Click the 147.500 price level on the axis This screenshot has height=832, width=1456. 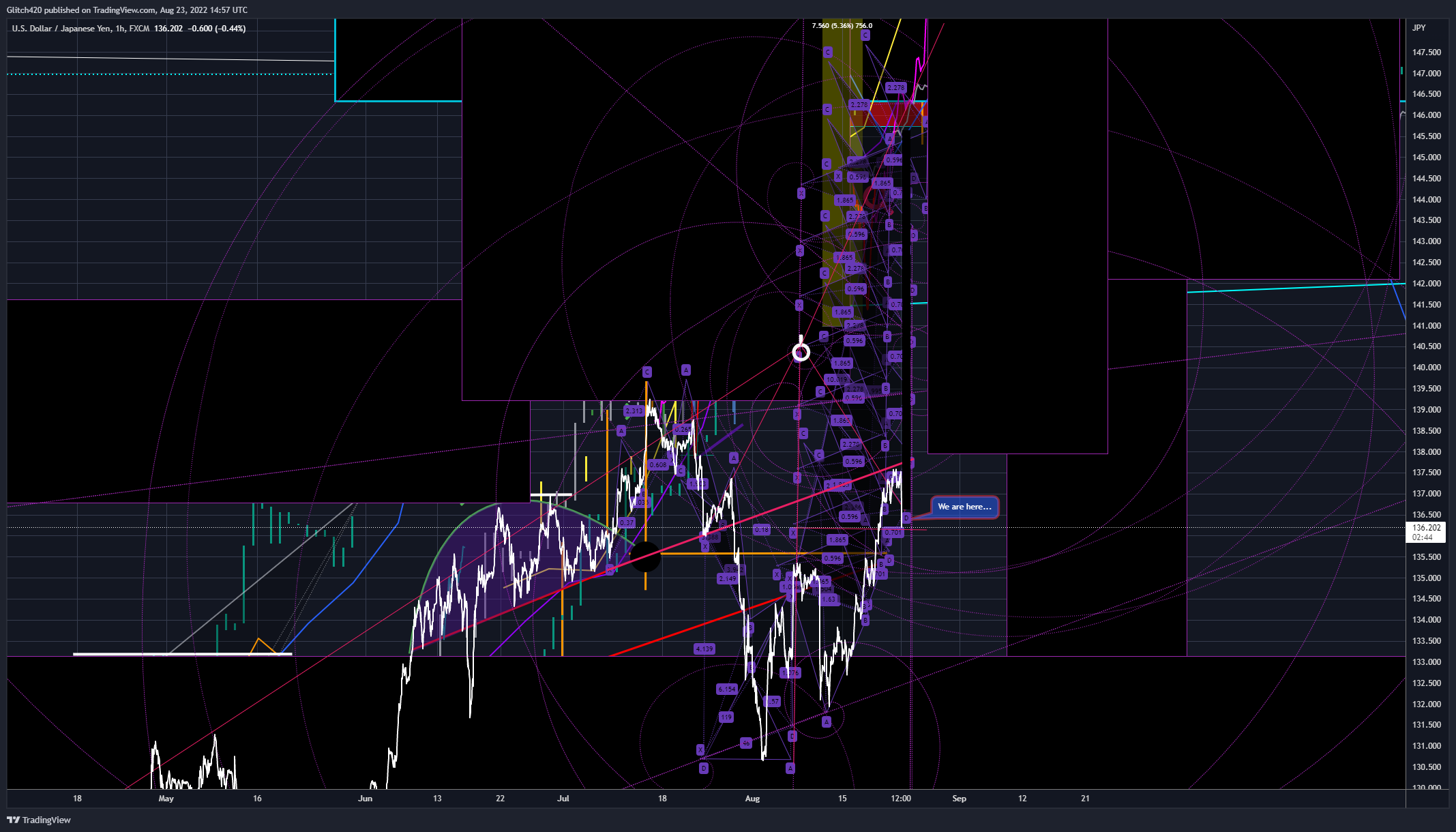click(x=1427, y=53)
